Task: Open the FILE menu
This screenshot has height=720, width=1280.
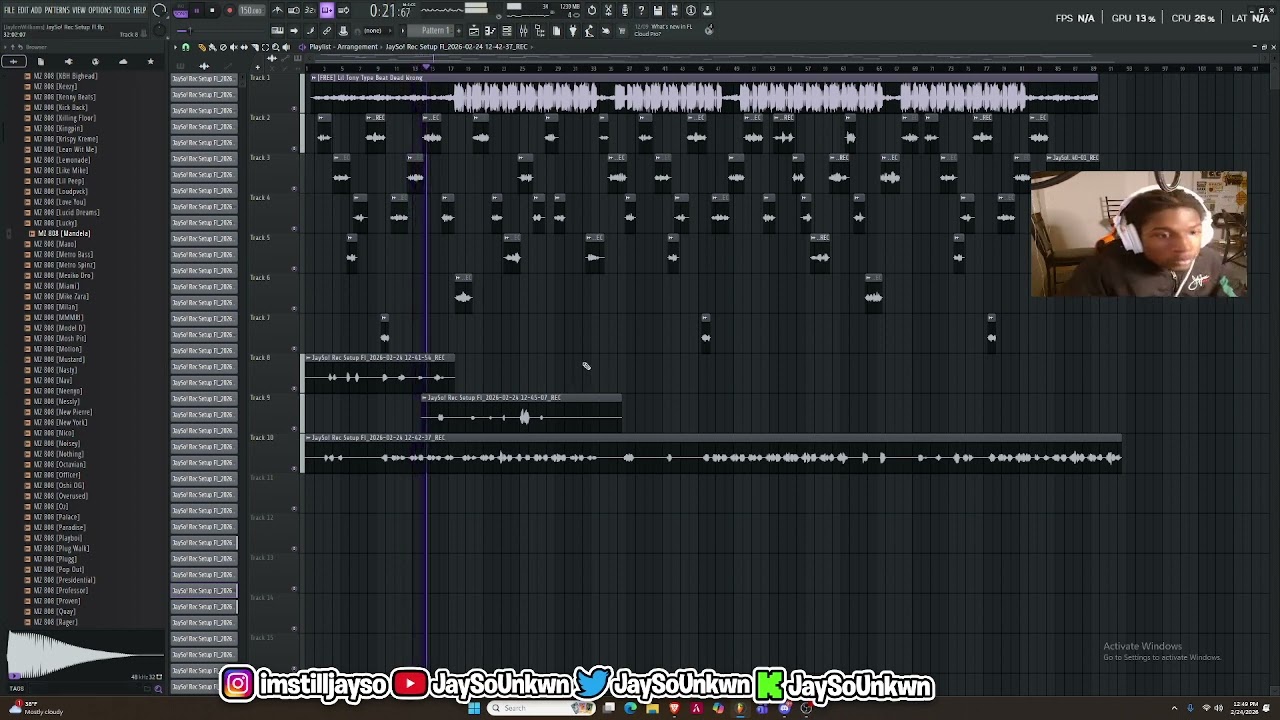Action: (x=9, y=10)
